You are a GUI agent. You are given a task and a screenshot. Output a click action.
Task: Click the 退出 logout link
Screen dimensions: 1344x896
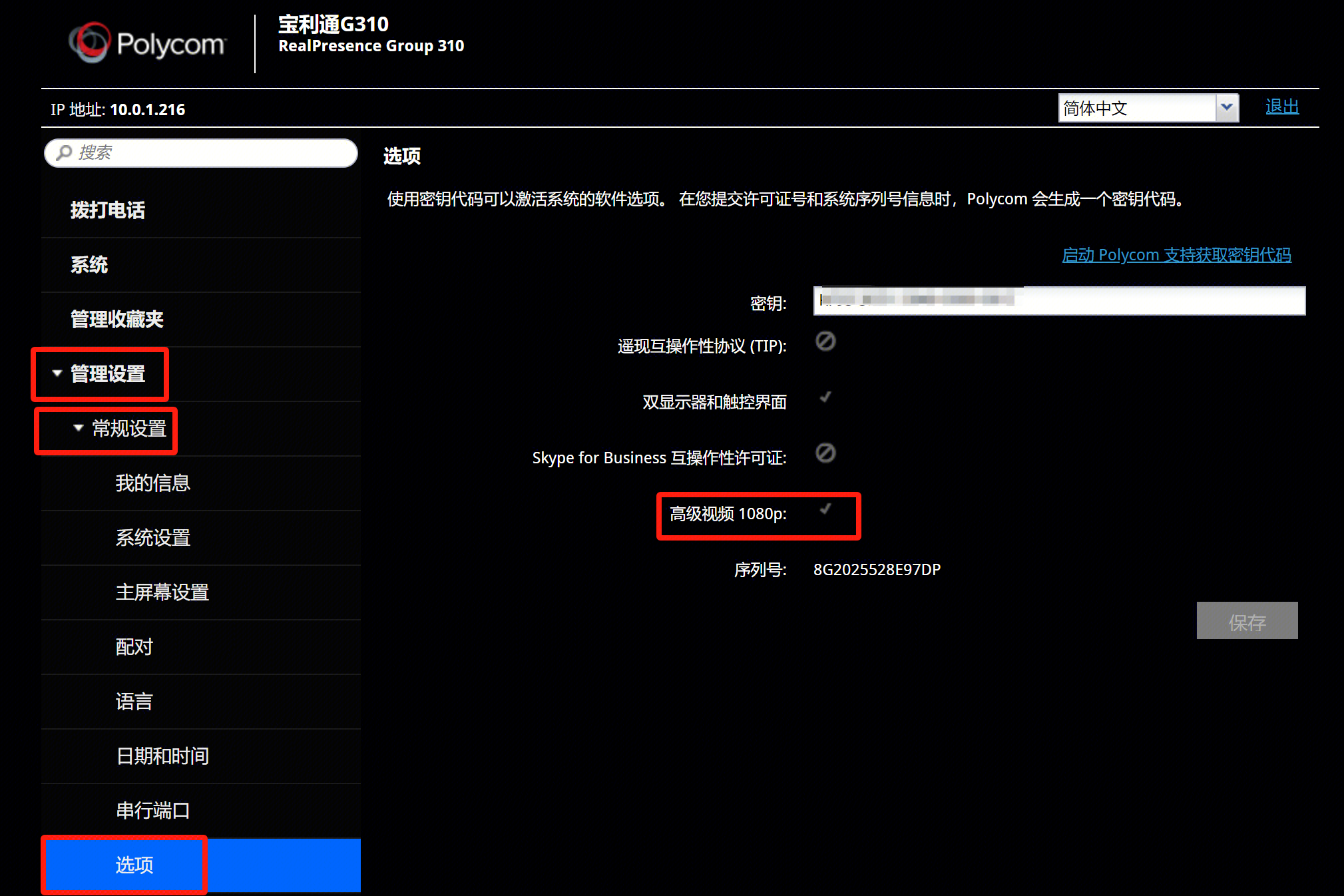pos(1282,107)
